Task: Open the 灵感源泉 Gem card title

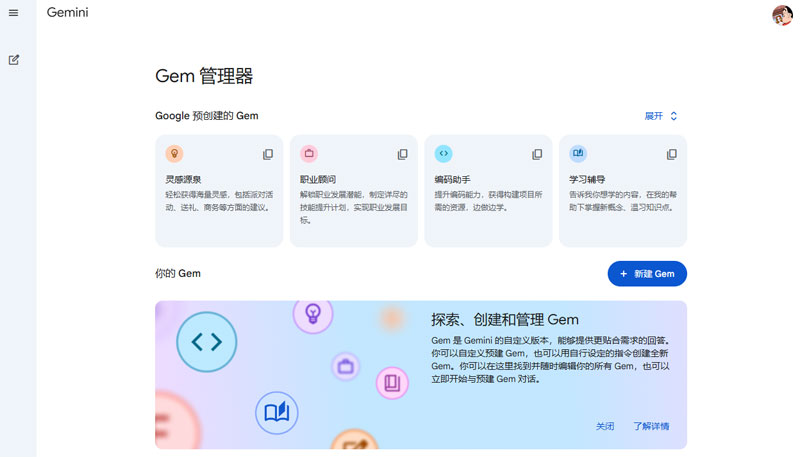Action: (183, 180)
